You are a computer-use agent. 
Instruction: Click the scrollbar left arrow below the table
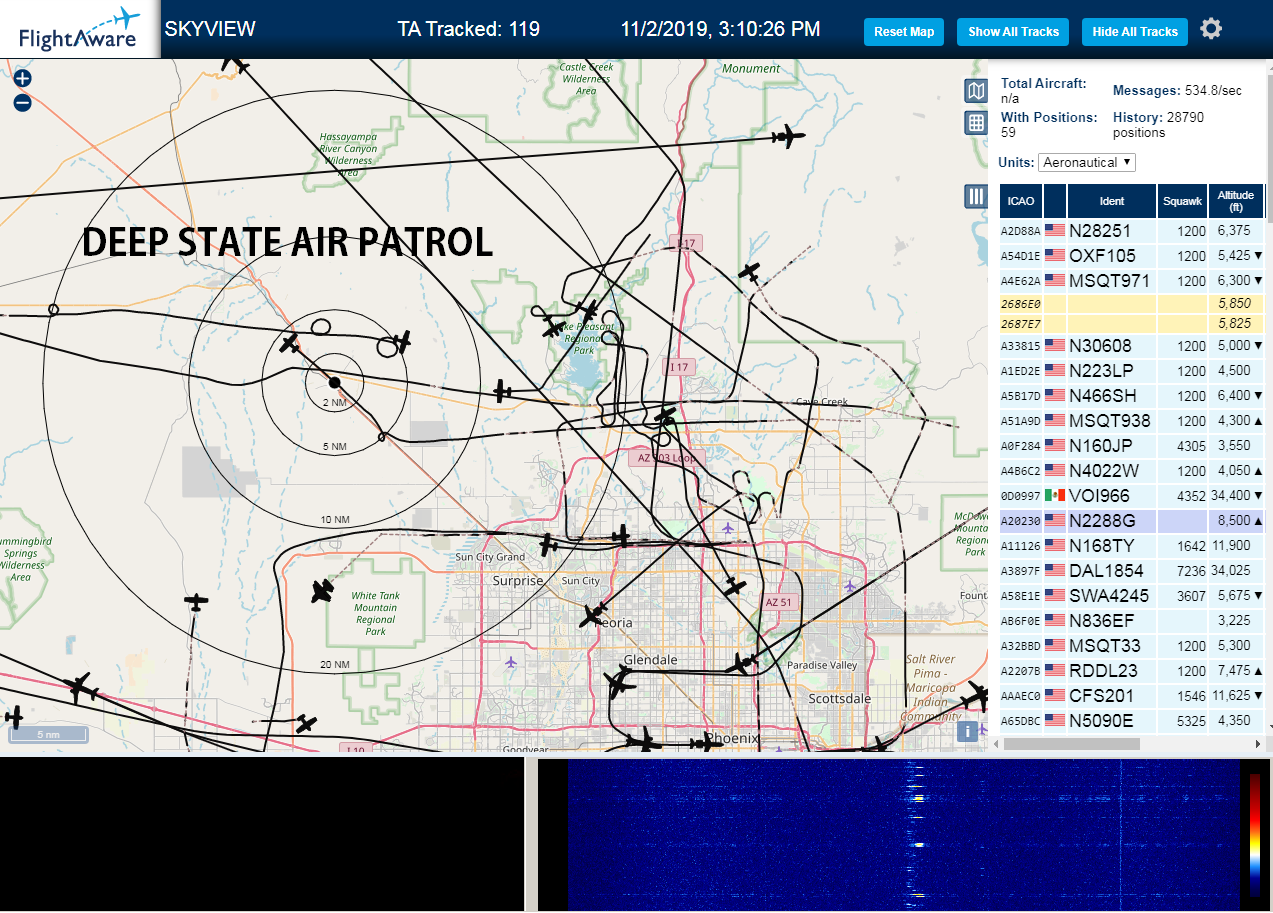click(996, 743)
